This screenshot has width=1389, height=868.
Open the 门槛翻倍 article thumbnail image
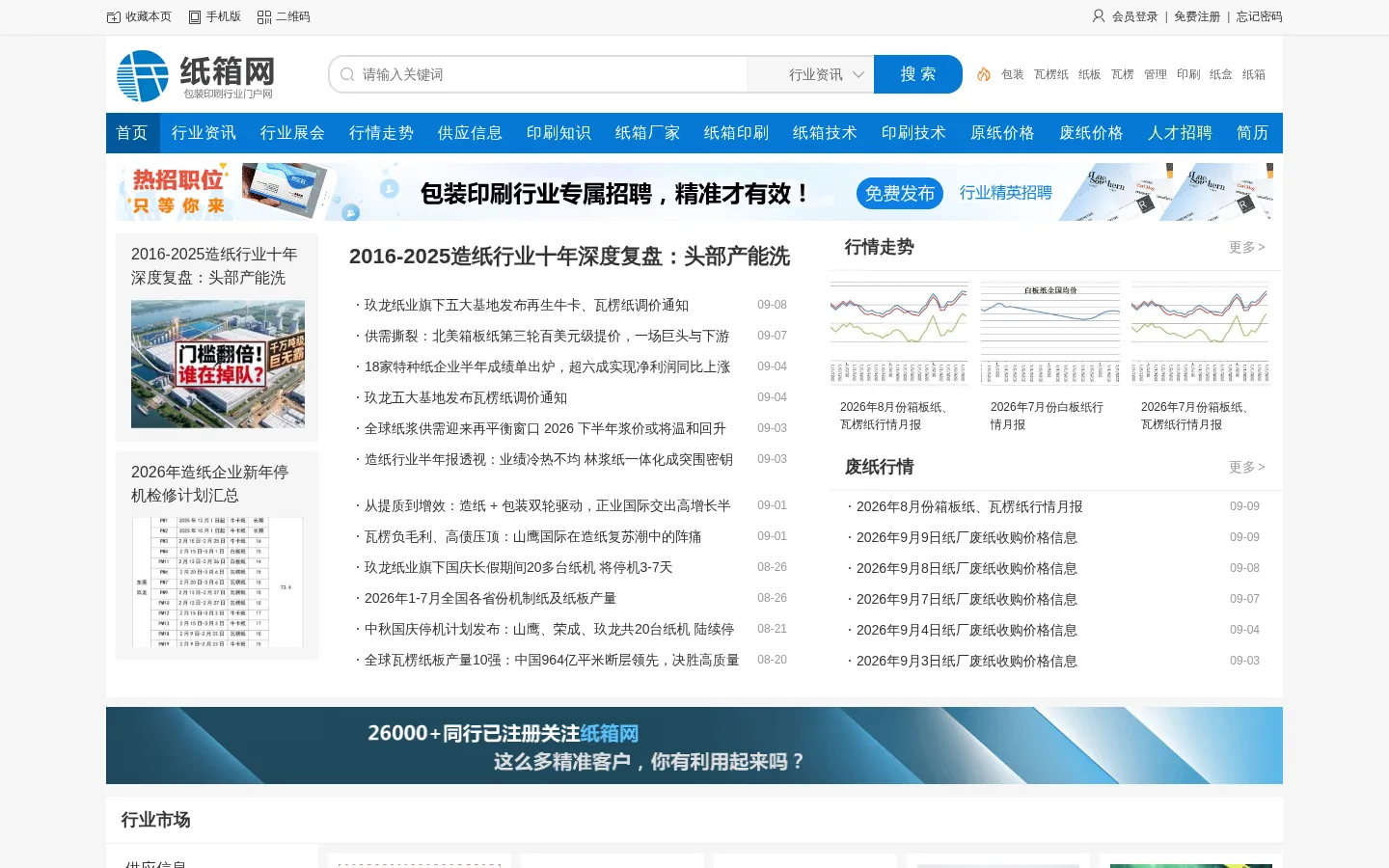(x=218, y=364)
